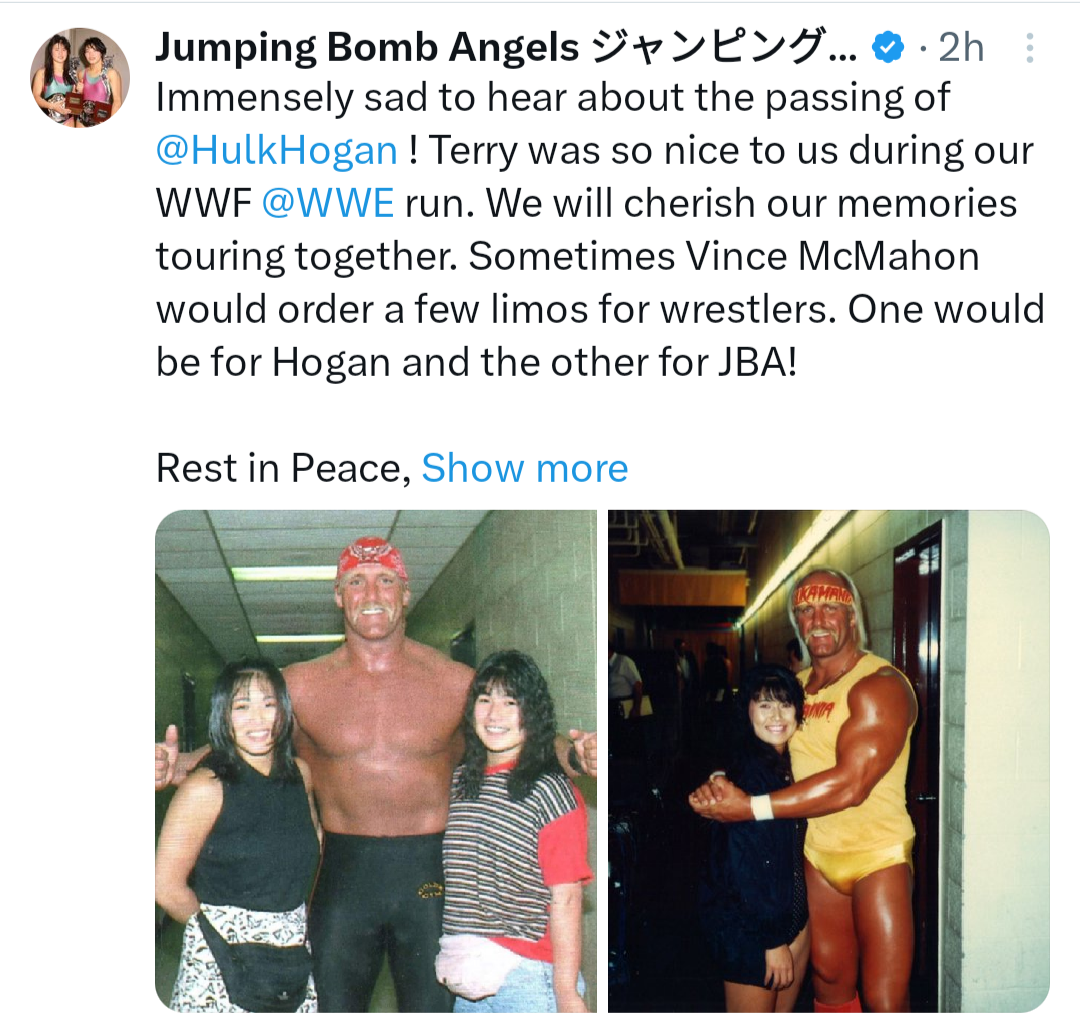The width and height of the screenshot is (1080, 1029).
Task: Open Jumping Bomb Angels profile avatar
Action: pos(80,77)
